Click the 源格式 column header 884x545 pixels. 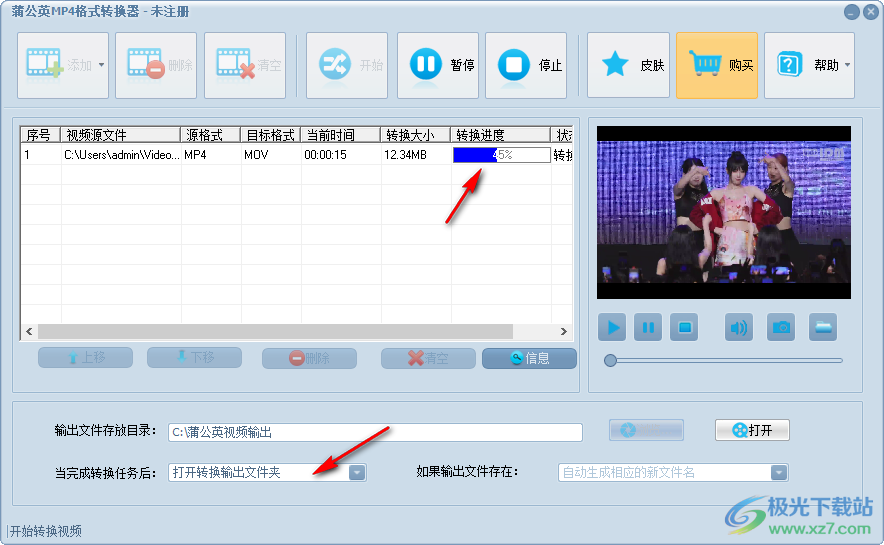210,135
